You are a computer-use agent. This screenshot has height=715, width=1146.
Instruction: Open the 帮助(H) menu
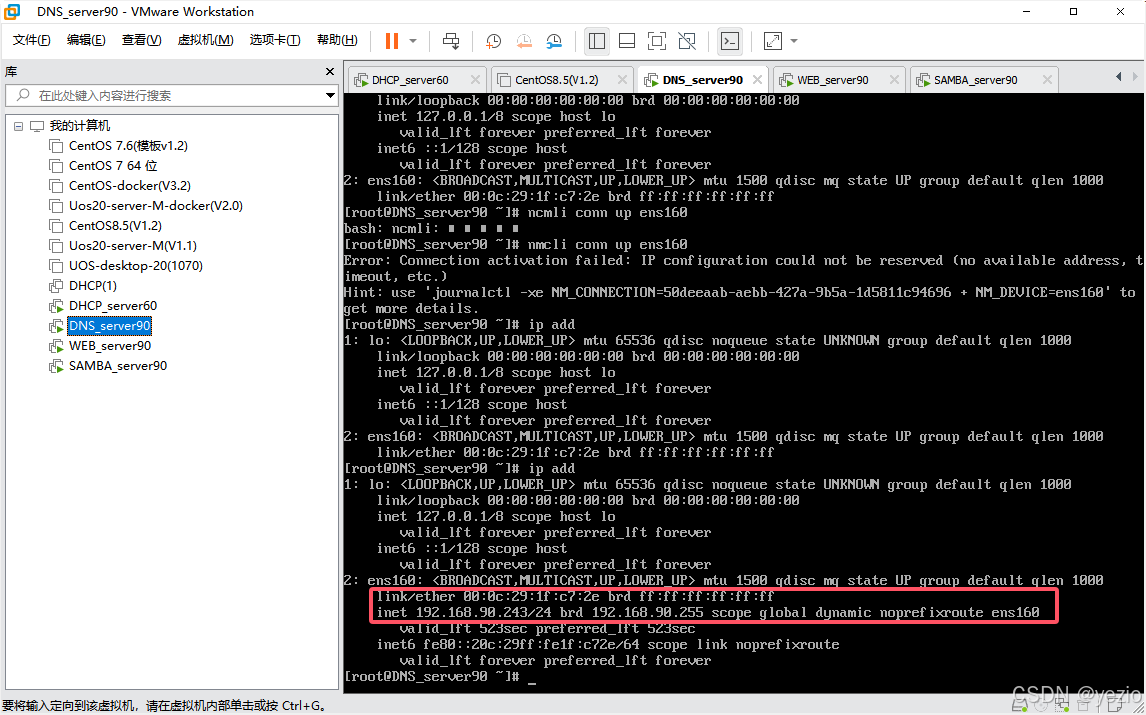[337, 40]
